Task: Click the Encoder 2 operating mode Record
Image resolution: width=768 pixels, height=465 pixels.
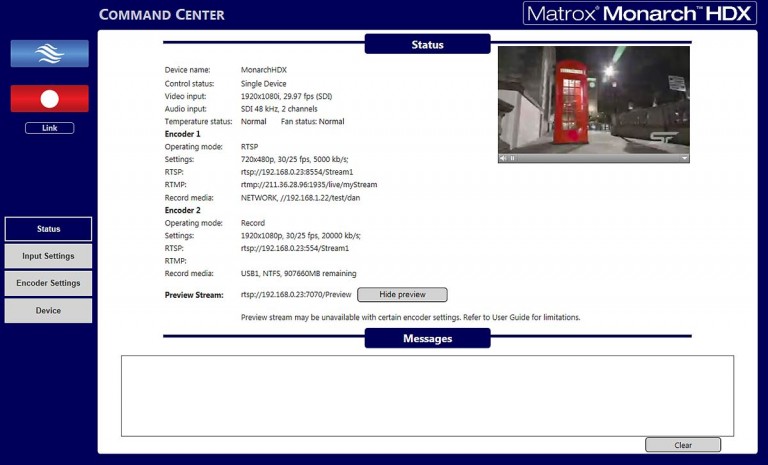Action: [x=253, y=223]
